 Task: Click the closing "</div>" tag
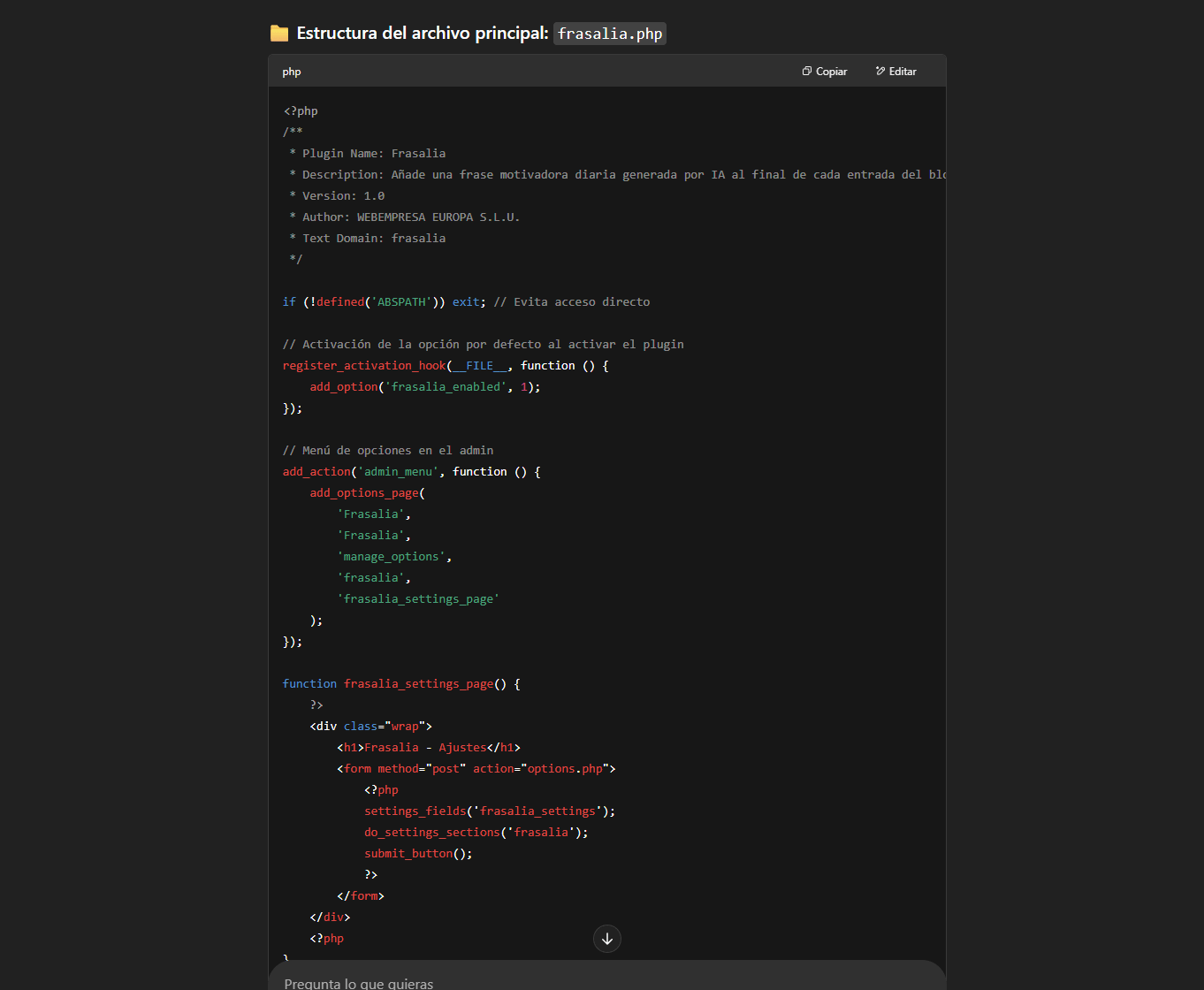pyautogui.click(x=331, y=918)
